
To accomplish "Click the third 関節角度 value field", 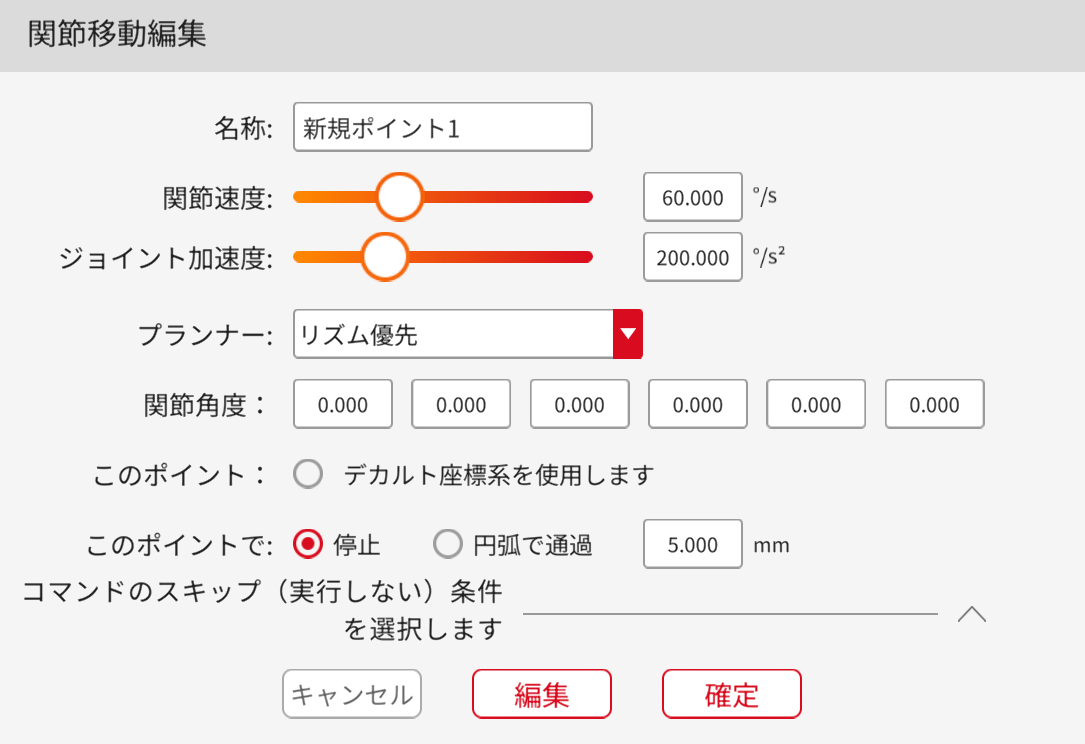I will pyautogui.click(x=579, y=405).
